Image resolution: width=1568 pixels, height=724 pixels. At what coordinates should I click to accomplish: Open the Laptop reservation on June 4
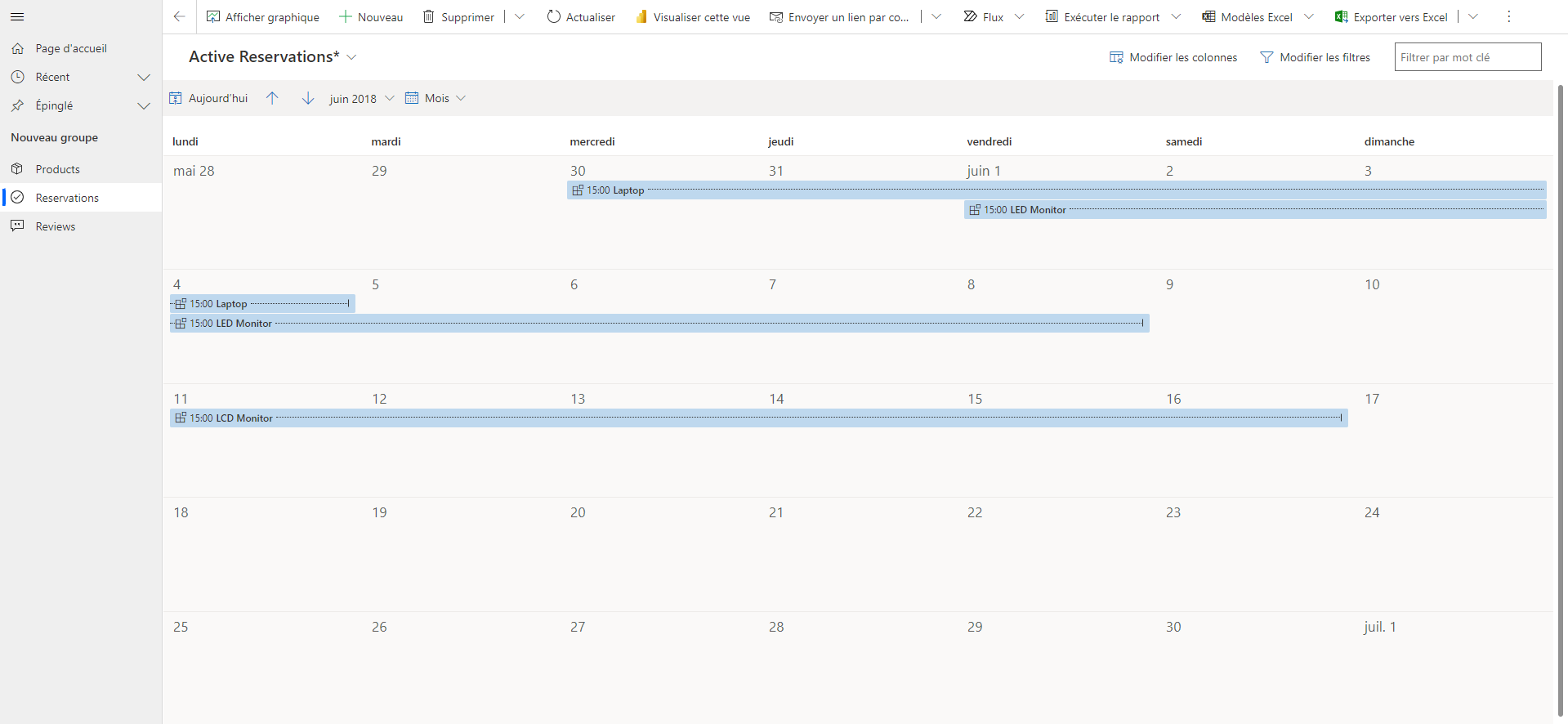pyautogui.click(x=262, y=304)
